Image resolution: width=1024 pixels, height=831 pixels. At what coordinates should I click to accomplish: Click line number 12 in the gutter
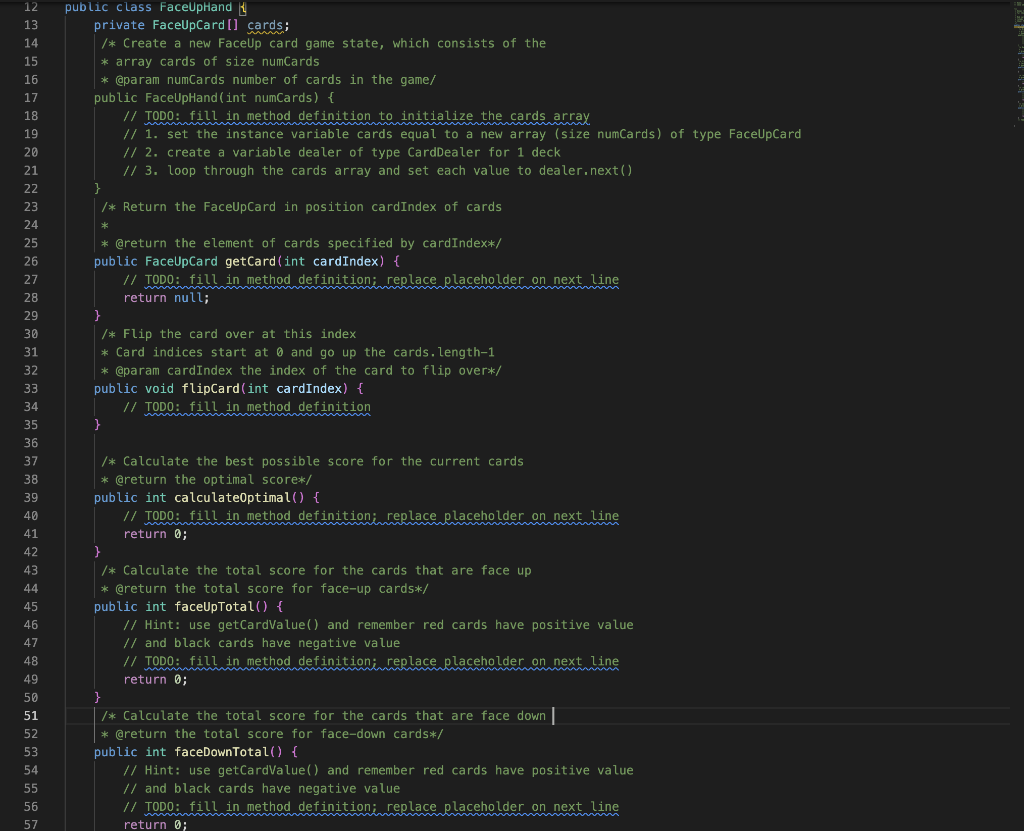point(30,7)
